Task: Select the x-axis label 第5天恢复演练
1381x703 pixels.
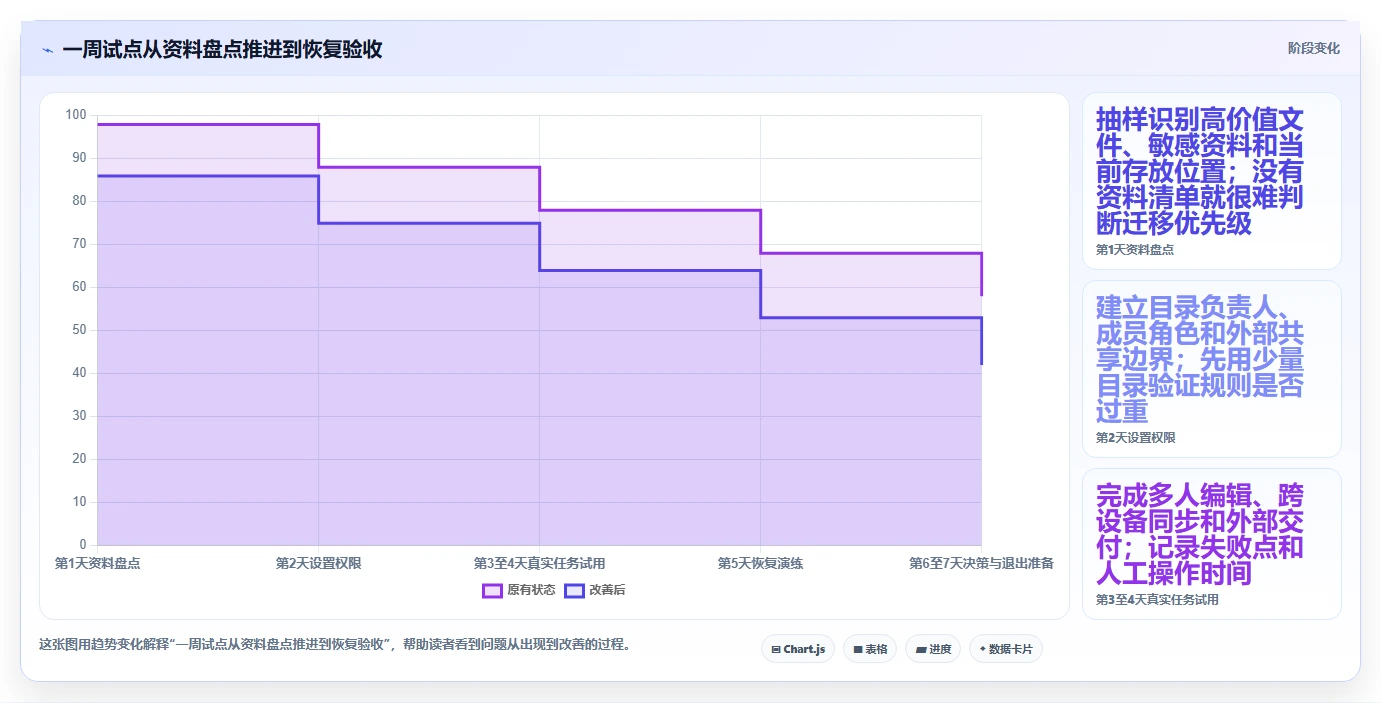Action: click(x=760, y=563)
